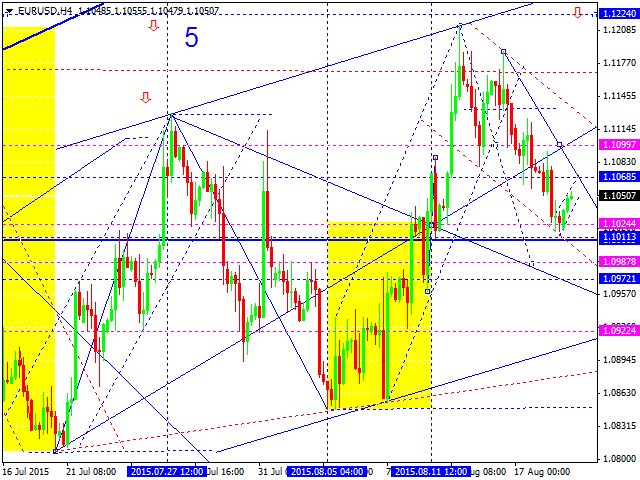Click the blue 1.12240 price level label
Image resolution: width=640 pixels, height=480 pixels.
619,13
